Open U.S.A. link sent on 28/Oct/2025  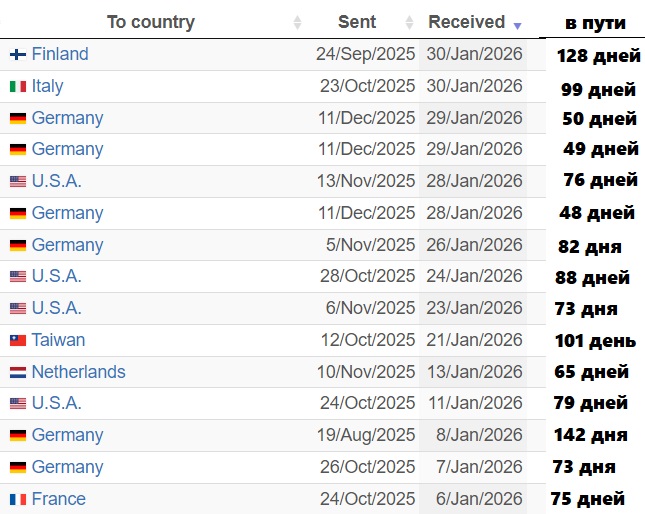pyautogui.click(x=56, y=276)
